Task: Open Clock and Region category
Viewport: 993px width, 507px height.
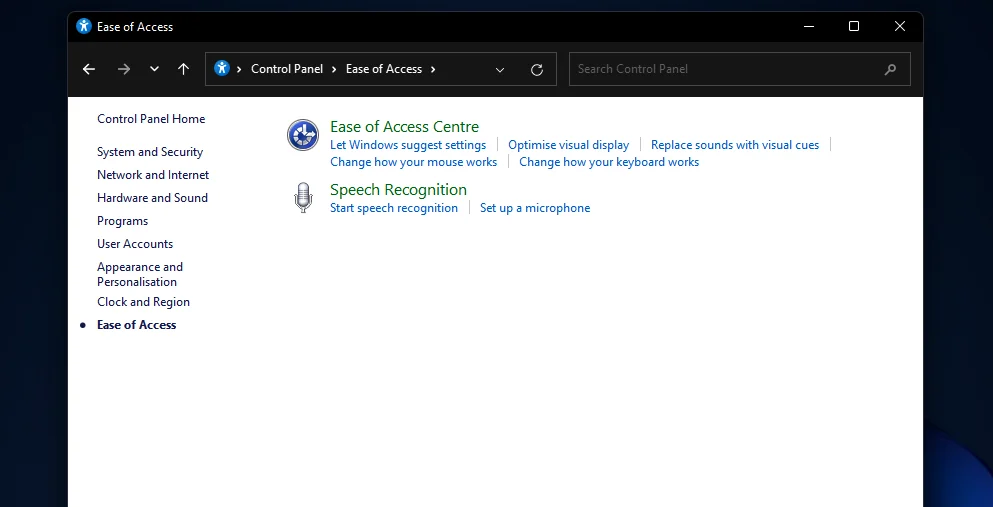Action: [x=143, y=302]
